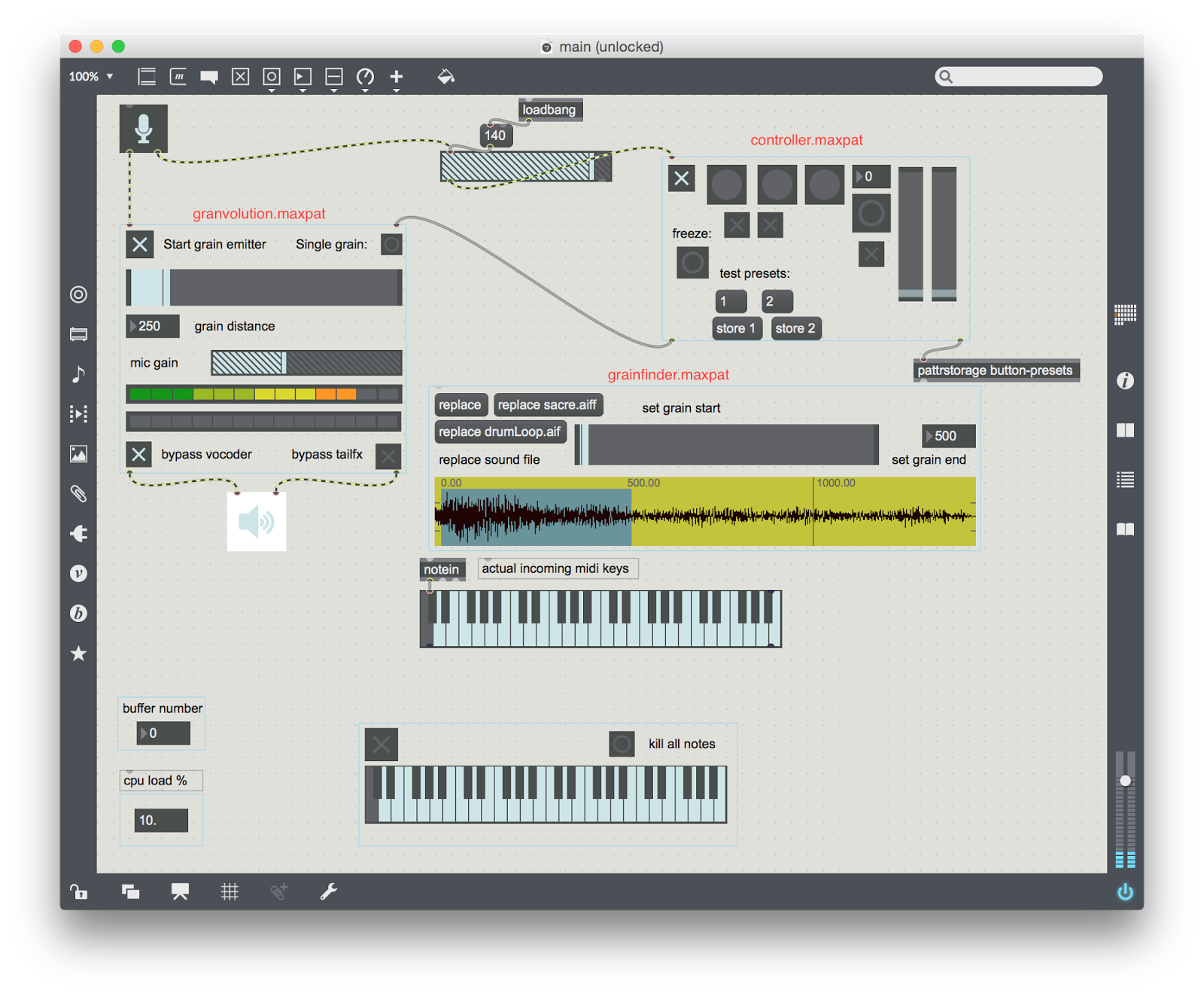Toggle Start grain emitter
This screenshot has height=996, width=1204.
tap(140, 244)
